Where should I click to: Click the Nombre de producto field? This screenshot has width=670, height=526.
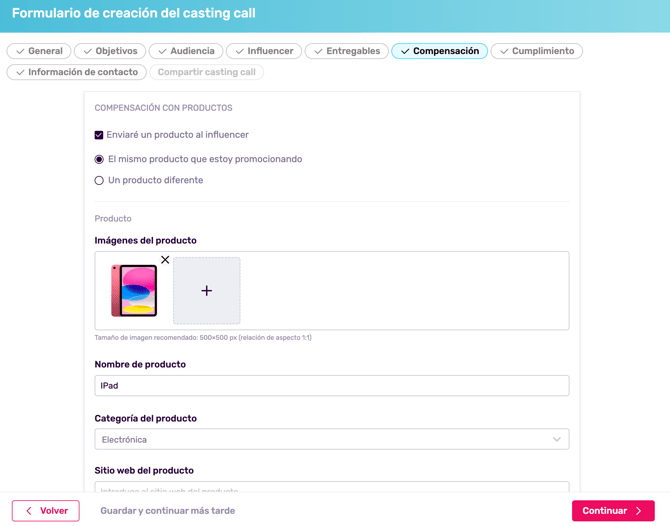(331, 386)
